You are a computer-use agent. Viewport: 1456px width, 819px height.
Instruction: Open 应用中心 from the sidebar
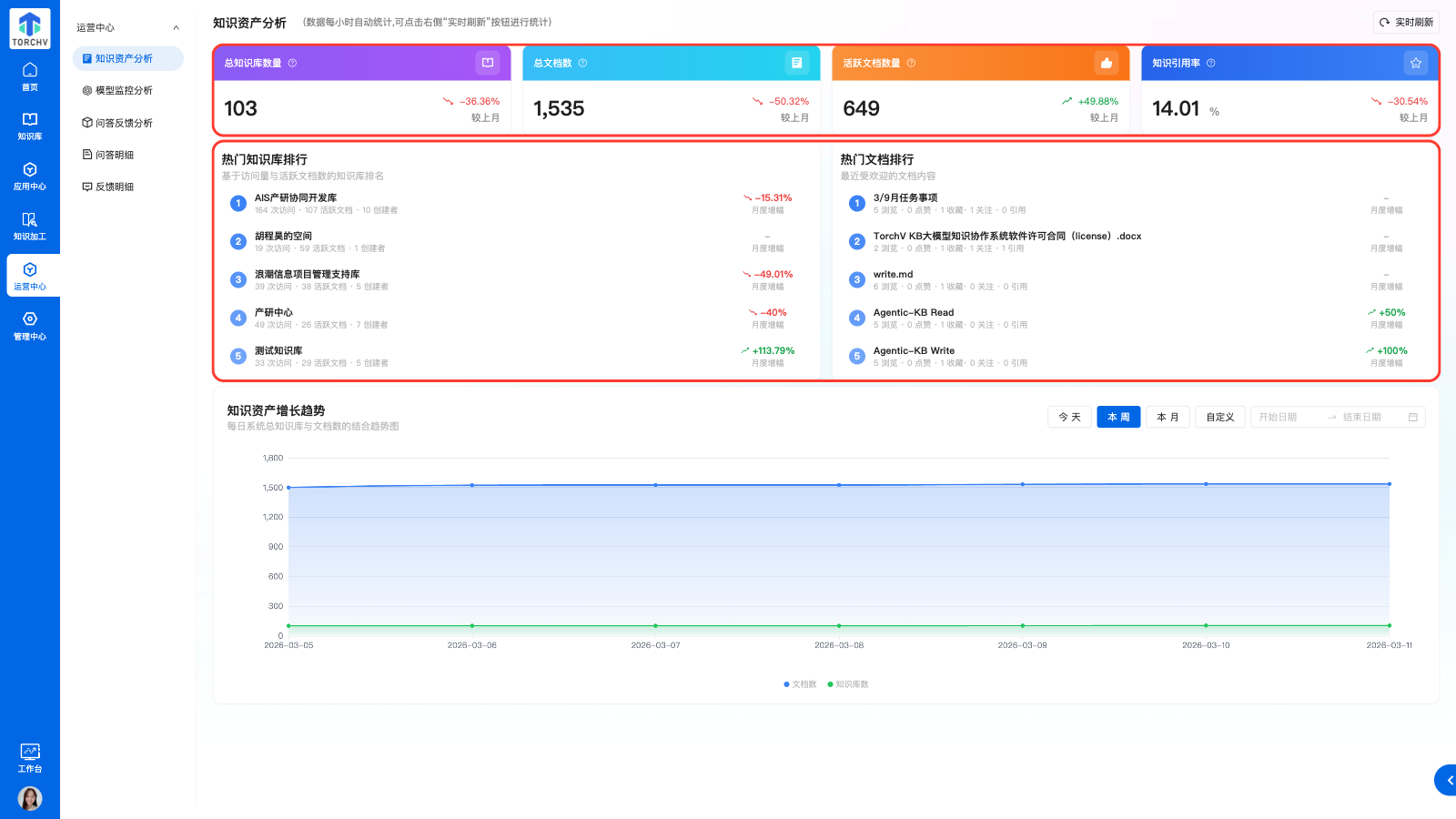pos(30,177)
